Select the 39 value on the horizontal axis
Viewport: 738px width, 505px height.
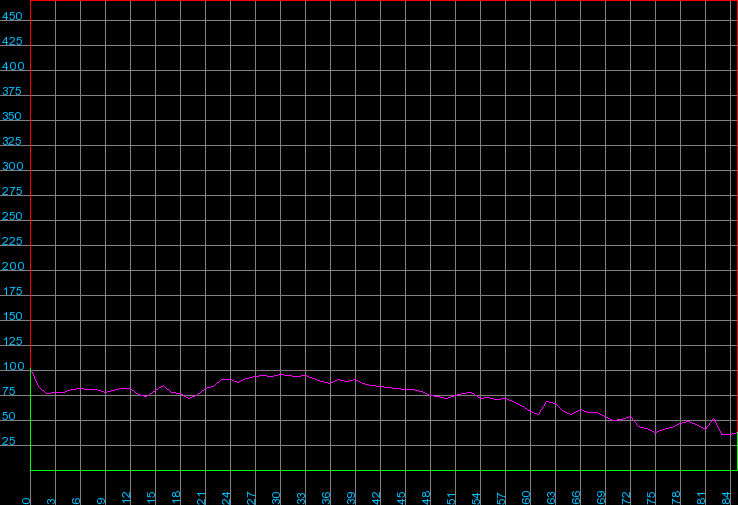click(x=351, y=498)
